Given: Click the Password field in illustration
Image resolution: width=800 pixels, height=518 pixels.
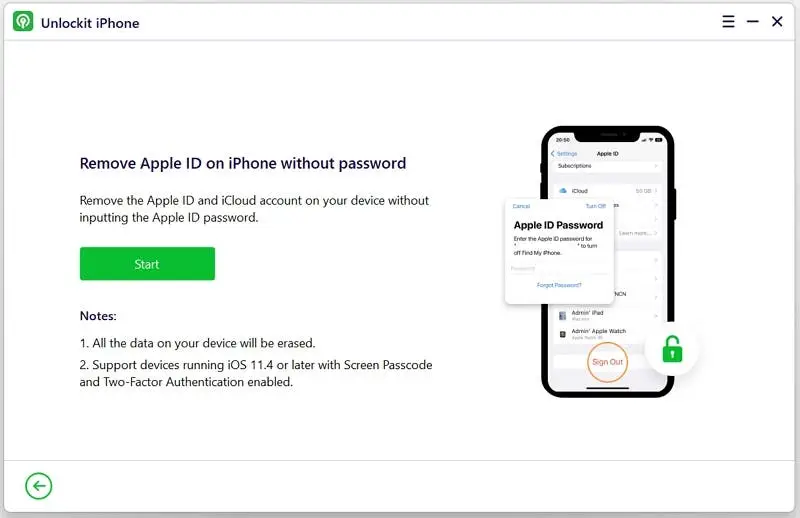Looking at the screenshot, I should (559, 268).
